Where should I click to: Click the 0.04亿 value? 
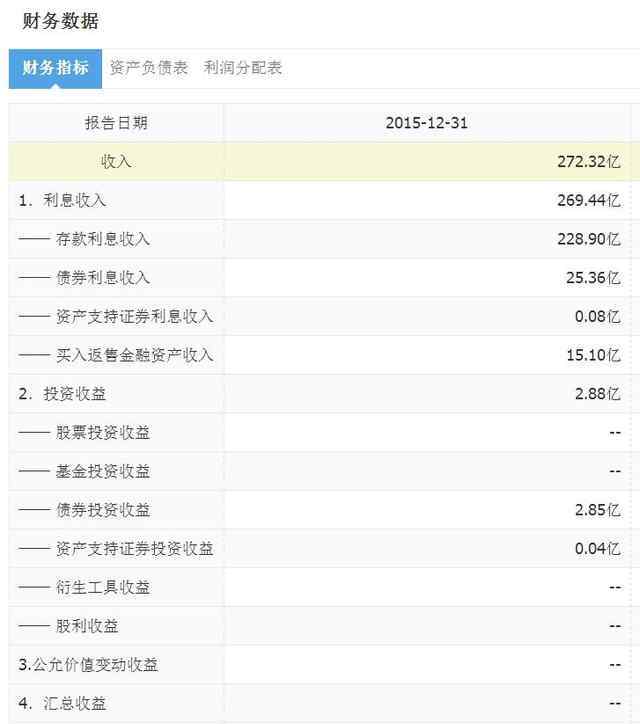pyautogui.click(x=597, y=549)
